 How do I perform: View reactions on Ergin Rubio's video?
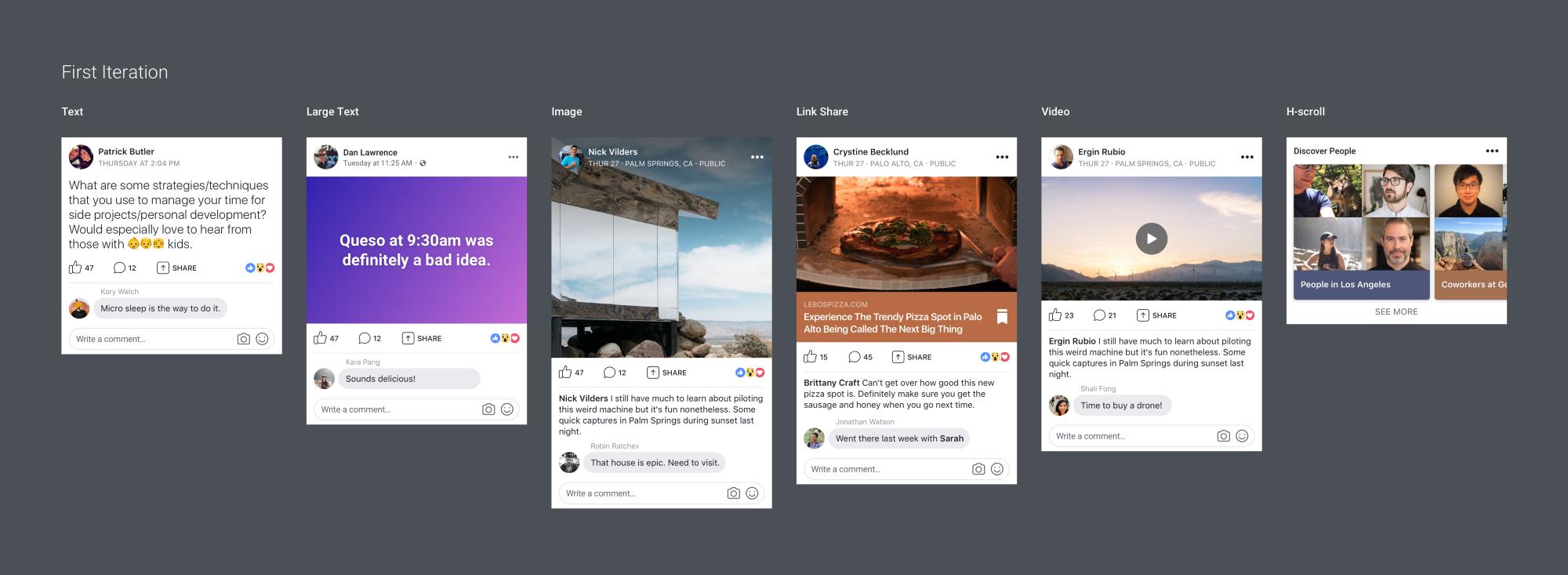click(x=1240, y=315)
